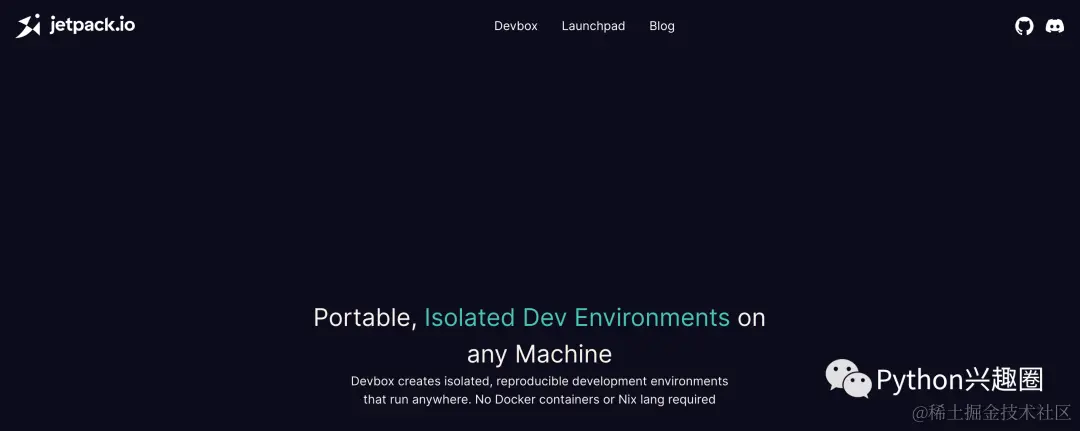
Task: Click the 'any Machine' heading line
Action: tap(539, 354)
